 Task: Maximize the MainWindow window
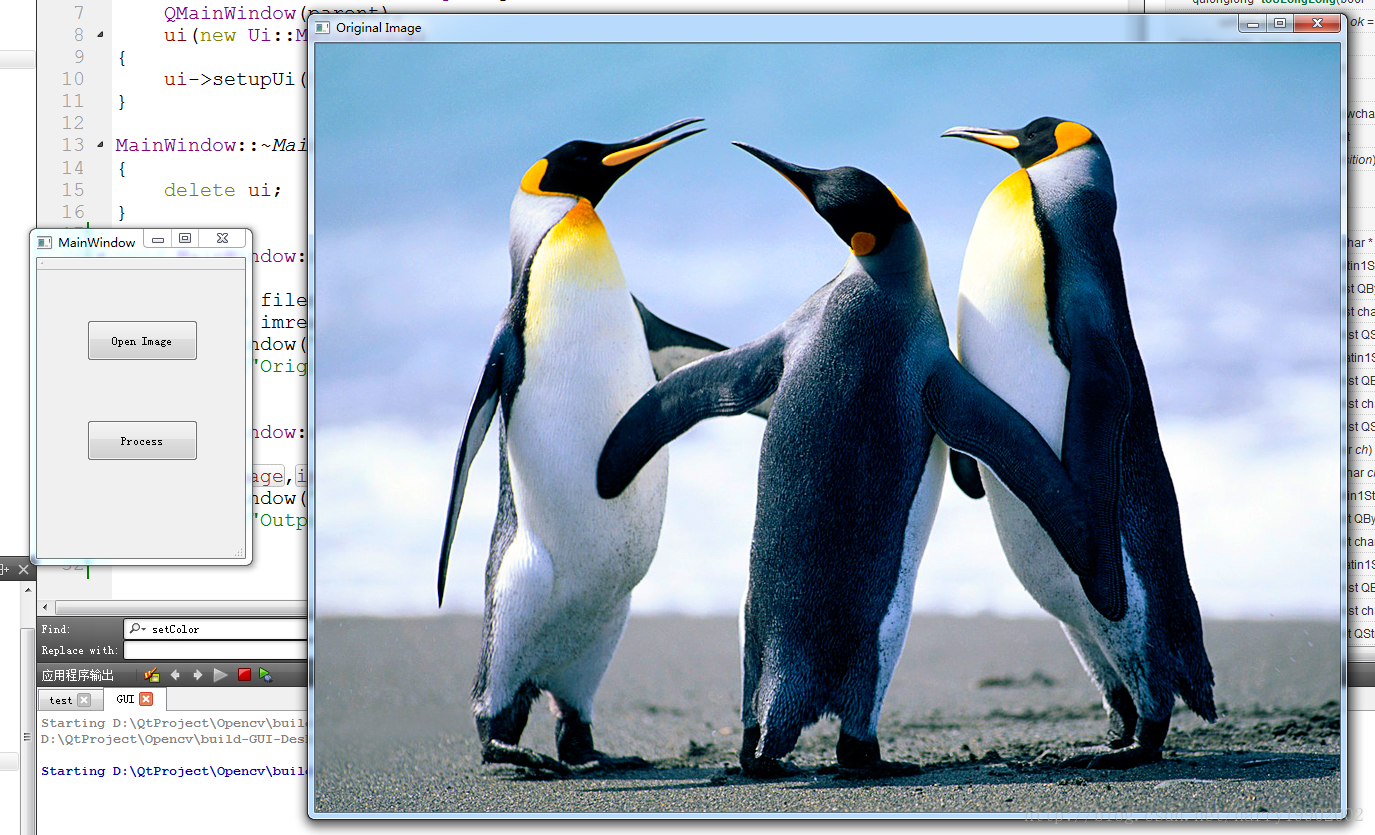coord(185,239)
